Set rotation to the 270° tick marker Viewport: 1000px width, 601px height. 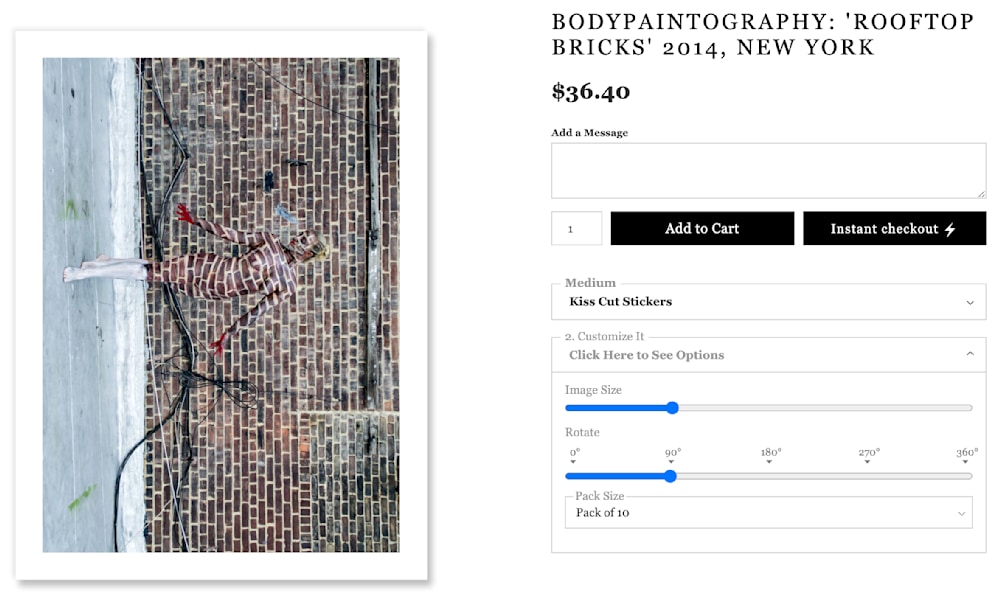869,456
